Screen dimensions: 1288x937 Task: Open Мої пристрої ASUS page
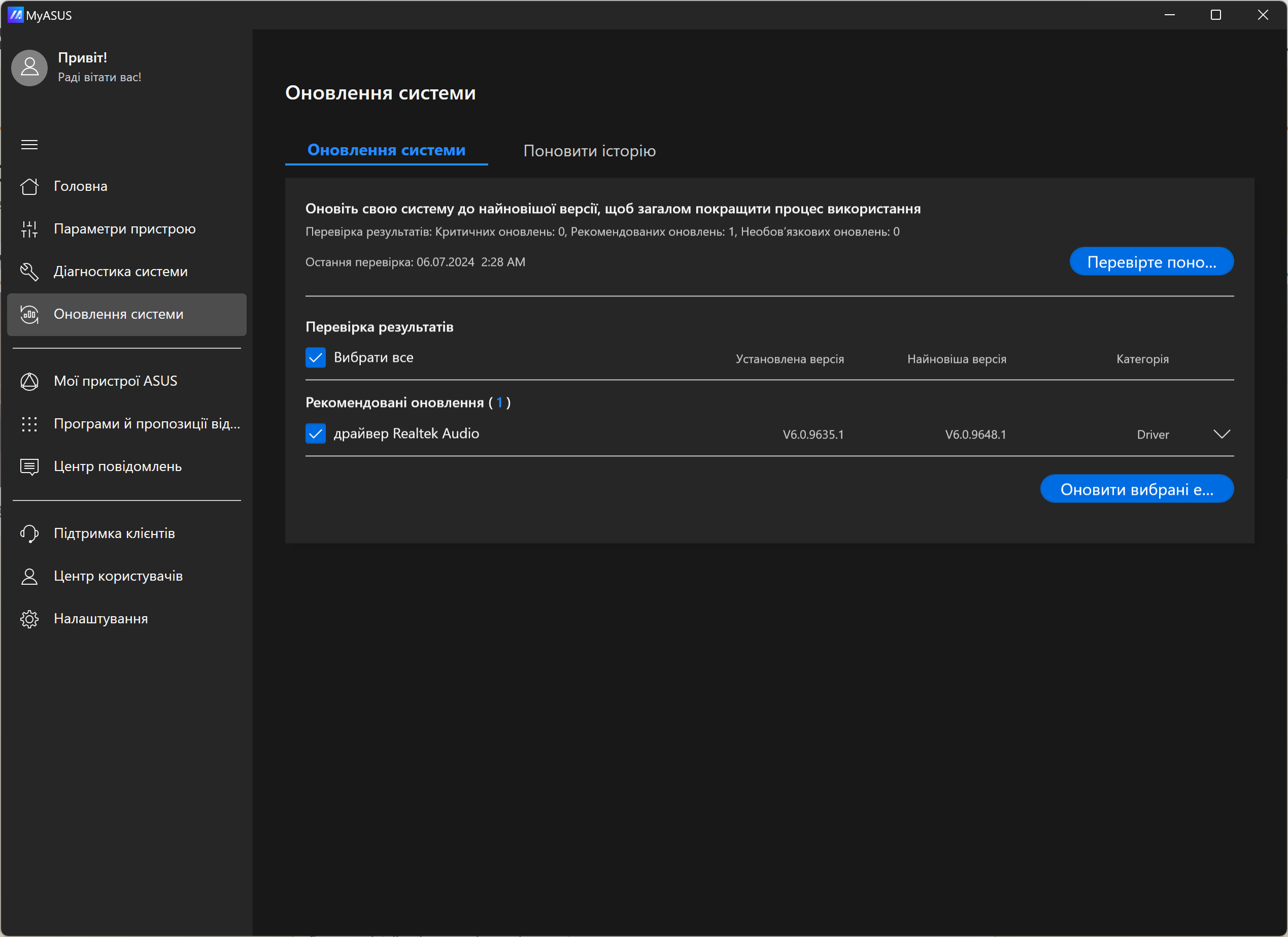click(127, 381)
